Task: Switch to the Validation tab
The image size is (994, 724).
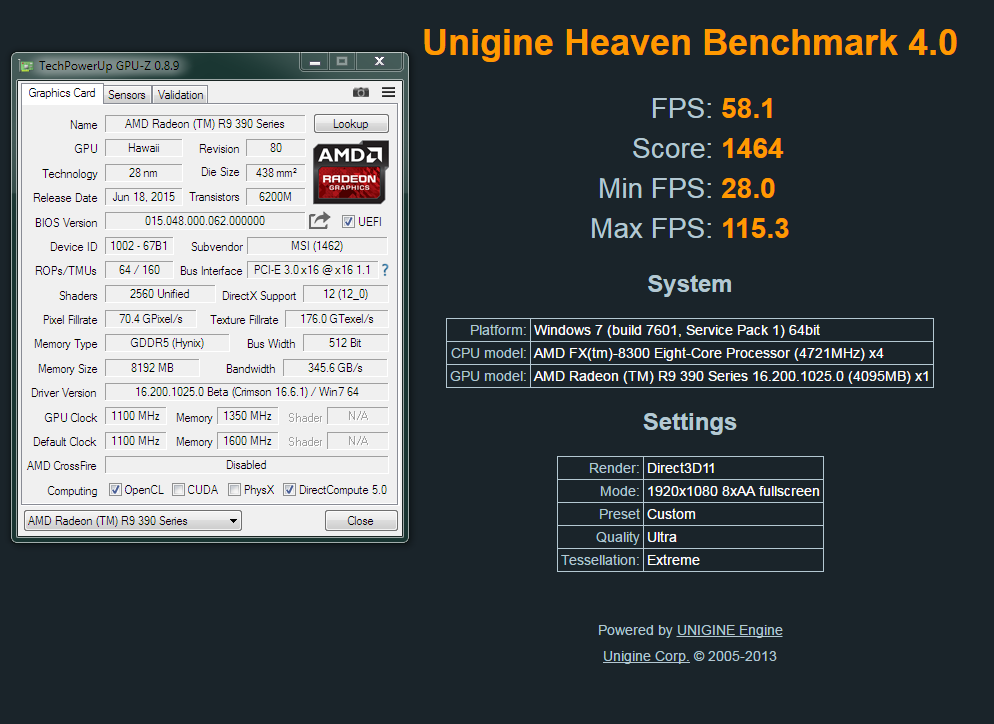Action: (x=181, y=94)
